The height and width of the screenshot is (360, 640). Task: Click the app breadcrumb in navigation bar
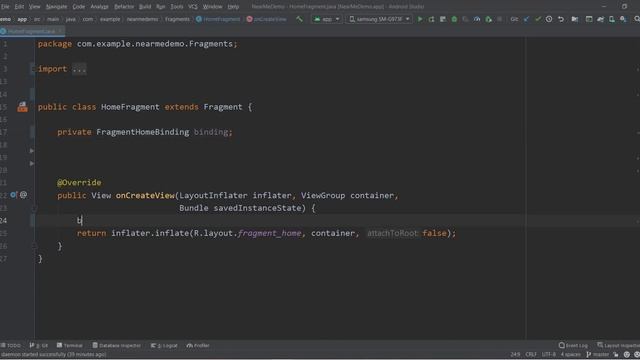click(x=22, y=19)
